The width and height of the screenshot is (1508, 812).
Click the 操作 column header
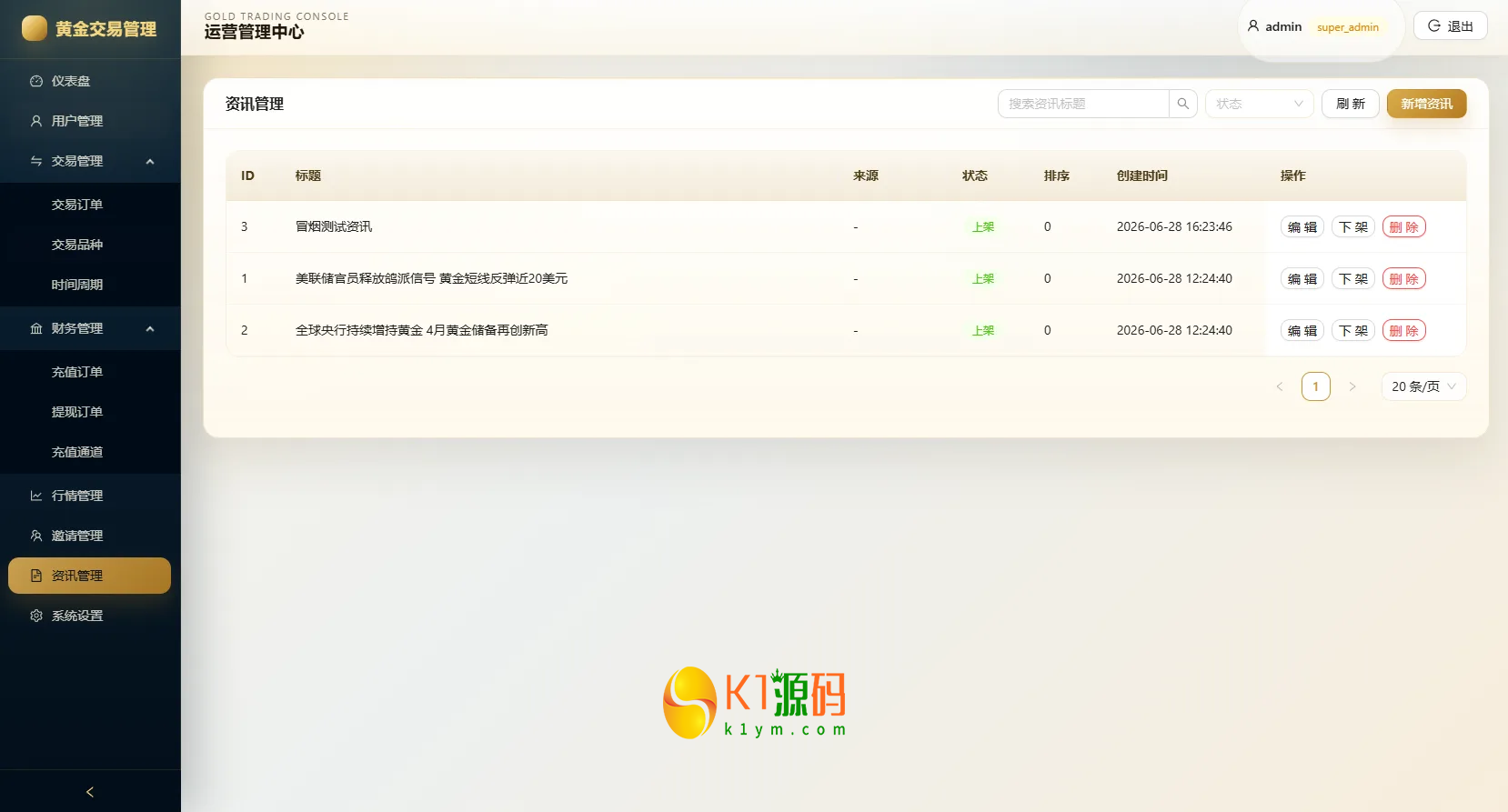click(1293, 175)
